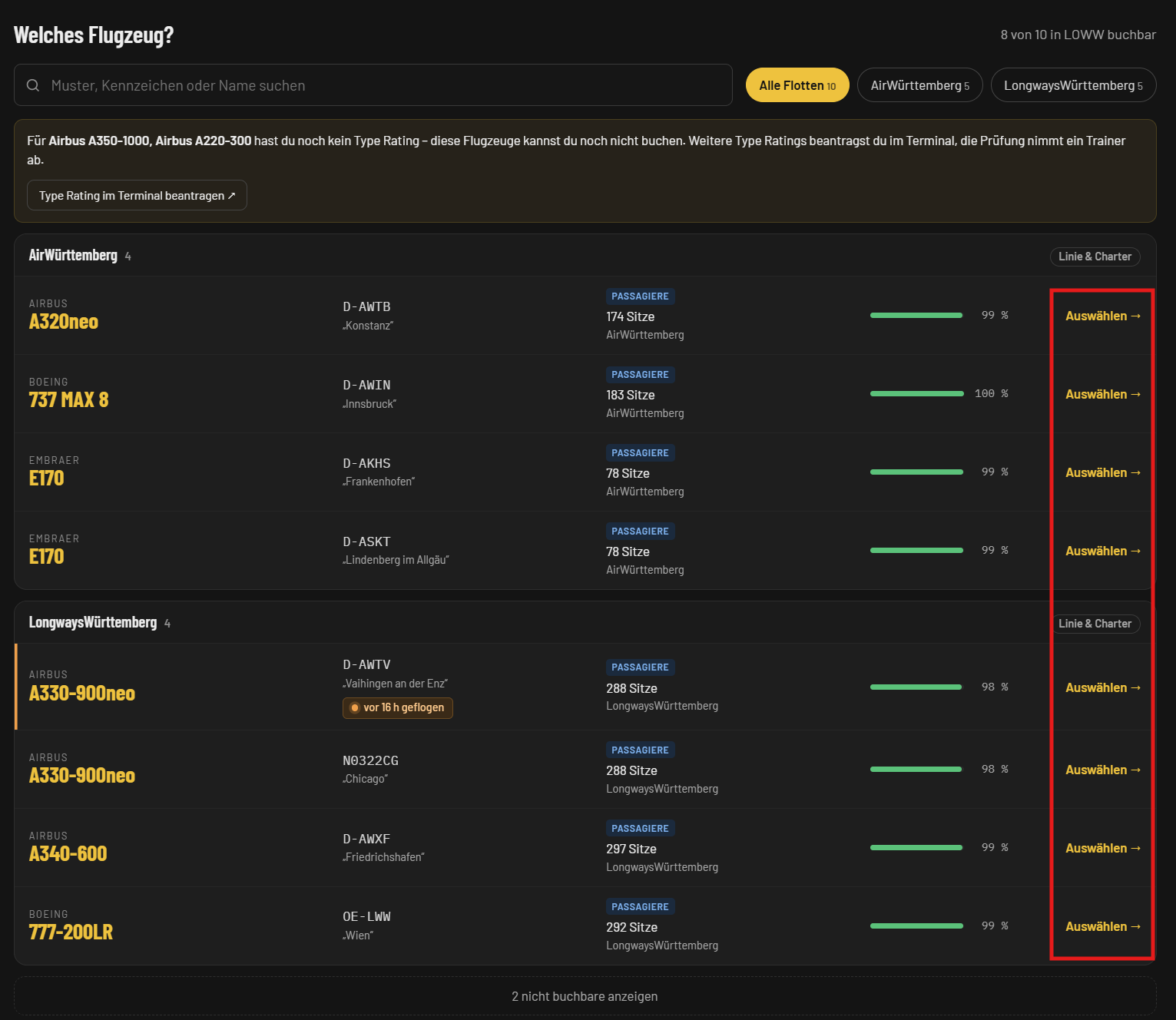Click the A320neo condition bar

click(916, 315)
